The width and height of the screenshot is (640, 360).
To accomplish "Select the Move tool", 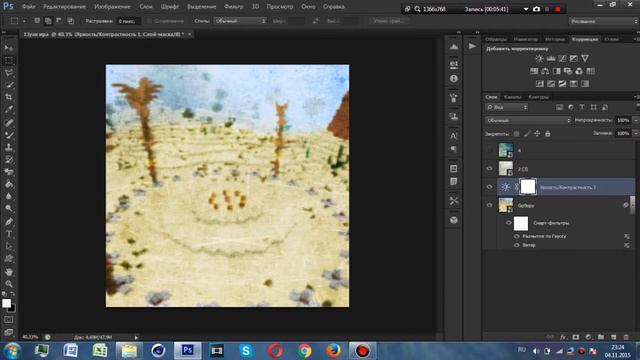I will coord(9,48).
